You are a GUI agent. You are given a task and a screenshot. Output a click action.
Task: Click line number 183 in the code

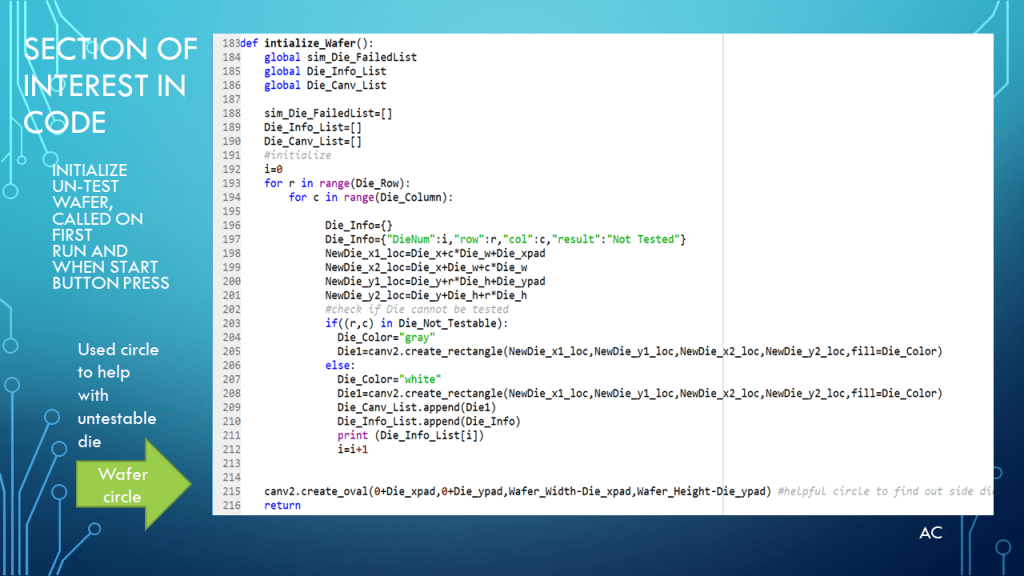(x=229, y=44)
